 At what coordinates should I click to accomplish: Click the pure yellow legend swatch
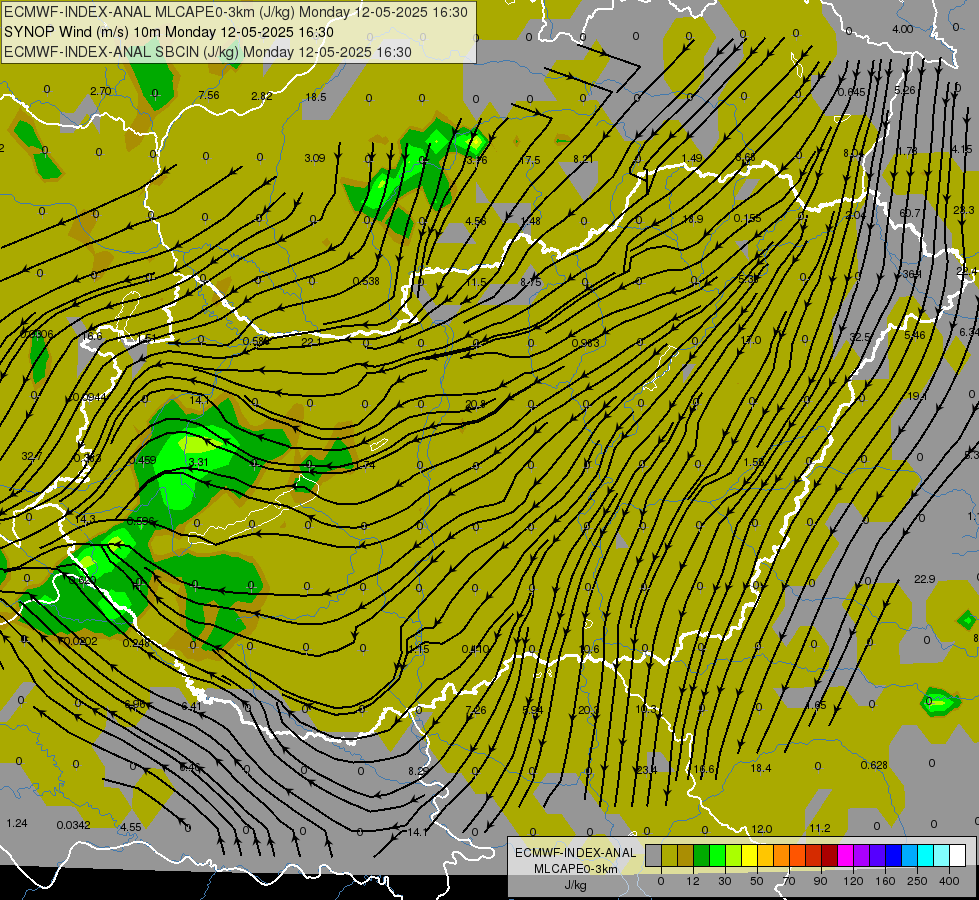(x=749, y=855)
